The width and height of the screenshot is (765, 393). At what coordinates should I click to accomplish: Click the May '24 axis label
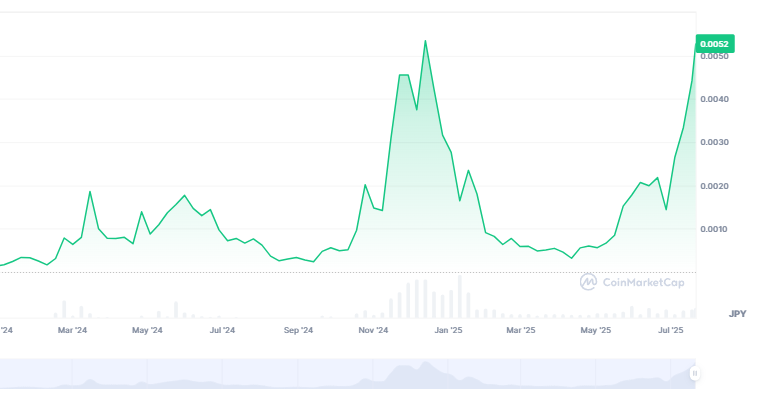click(x=147, y=331)
